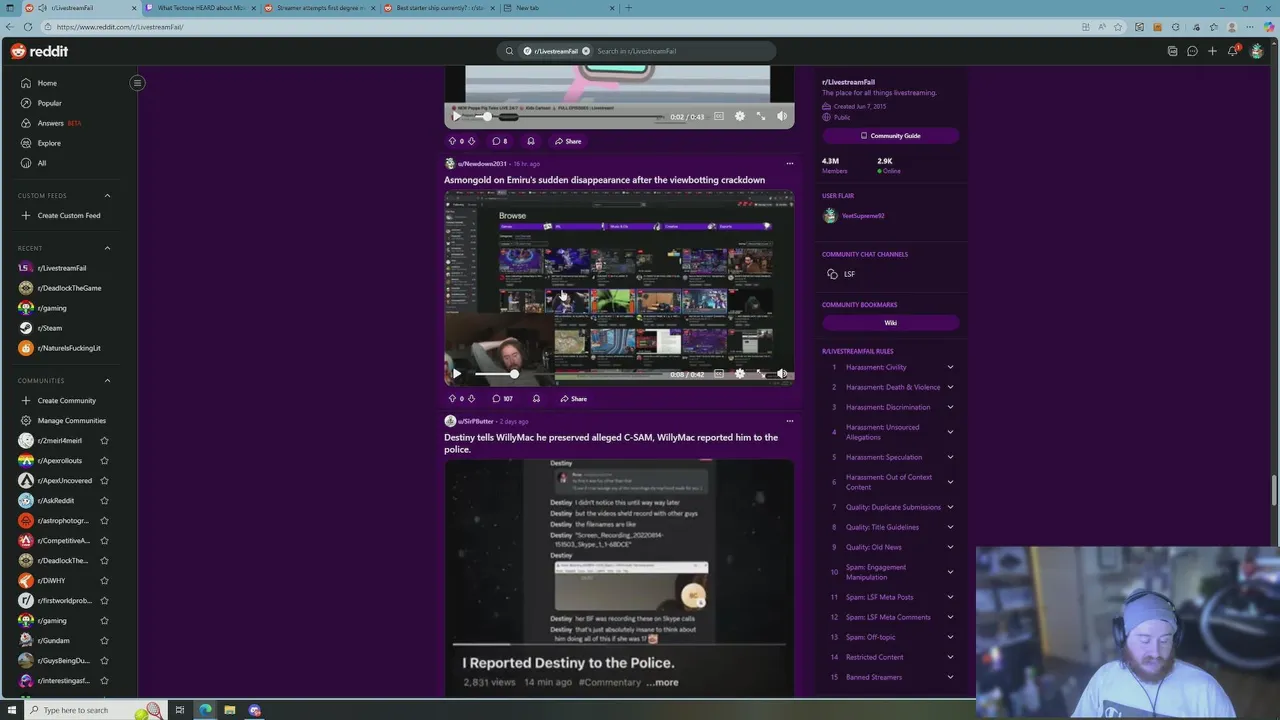Seek along the Asmongold video progress bar
1280x720 pixels.
click(568, 374)
